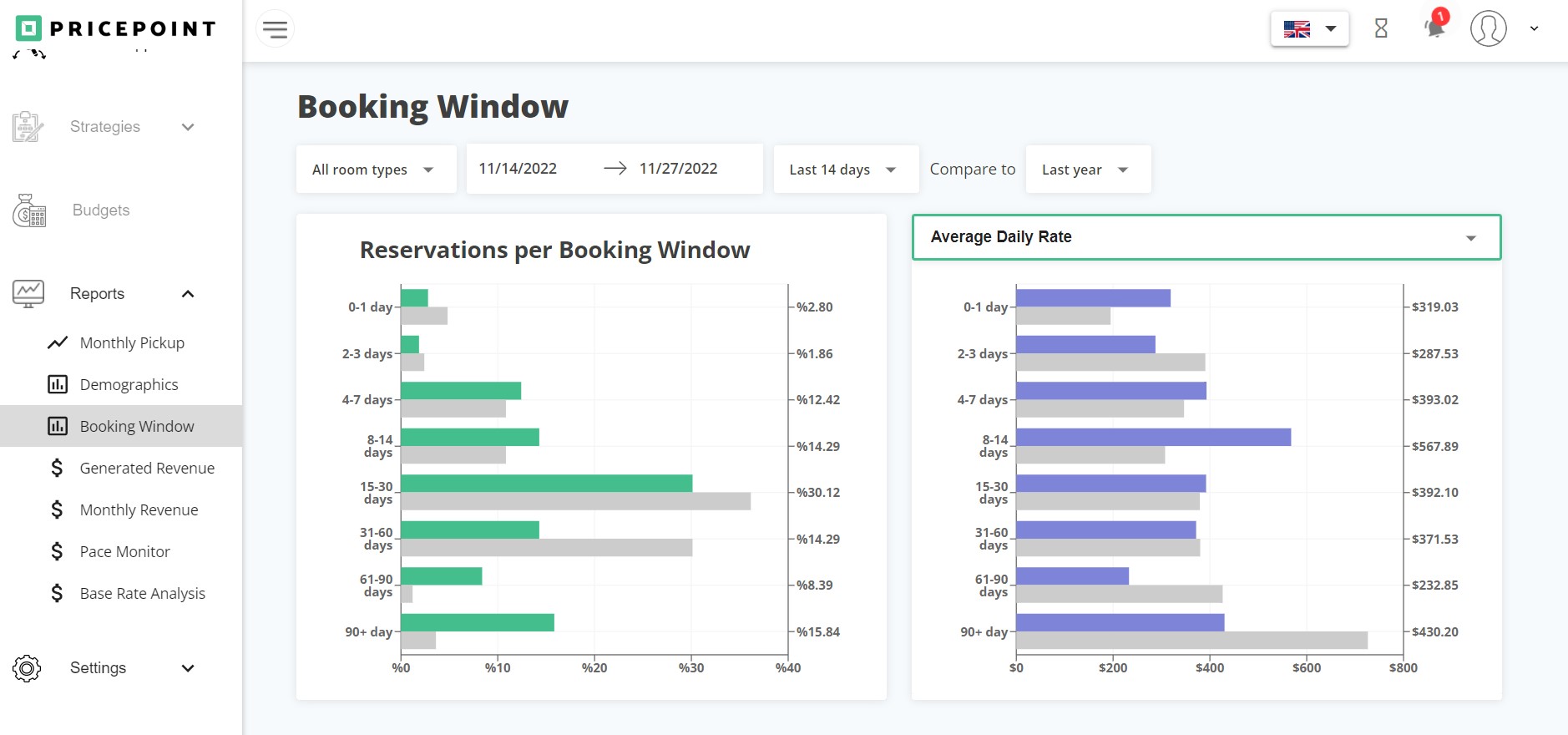Click the Settings gear icon
Image resolution: width=1568 pixels, height=735 pixels.
27,668
